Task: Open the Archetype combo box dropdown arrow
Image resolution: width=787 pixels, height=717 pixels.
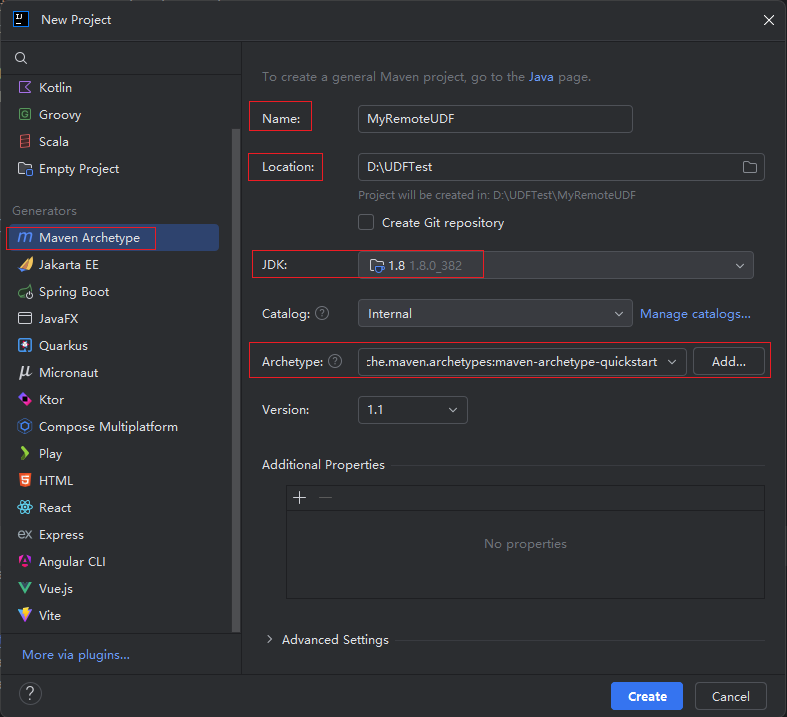Action: coord(672,362)
